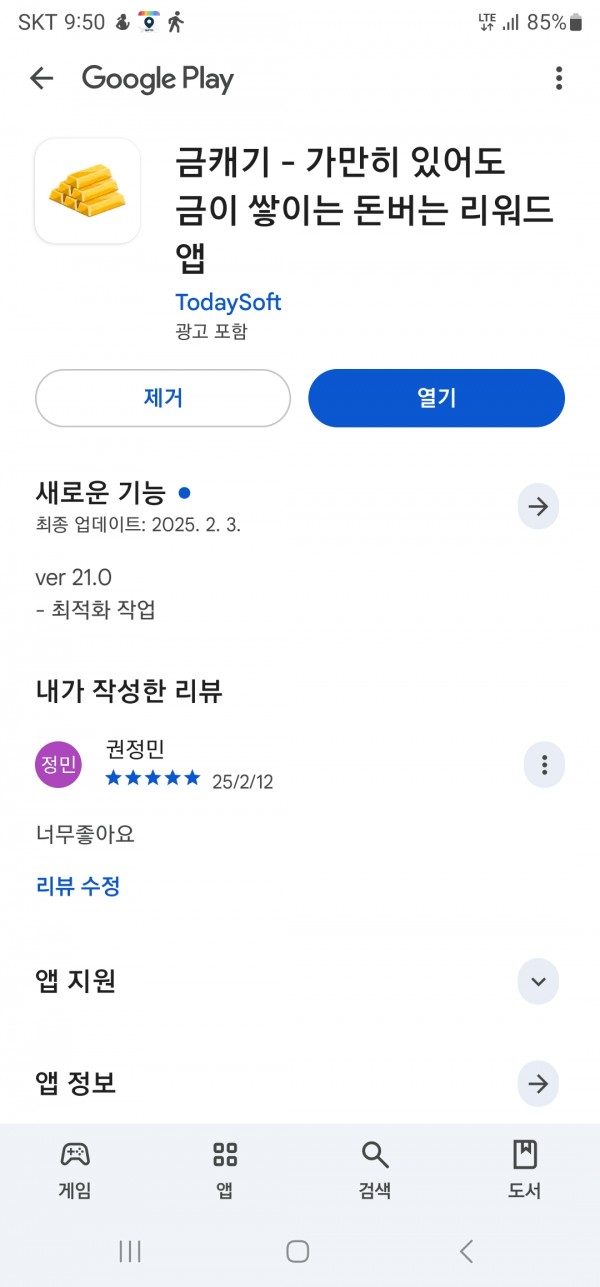Tap the 열기 open button
The image size is (600, 1287).
point(436,398)
